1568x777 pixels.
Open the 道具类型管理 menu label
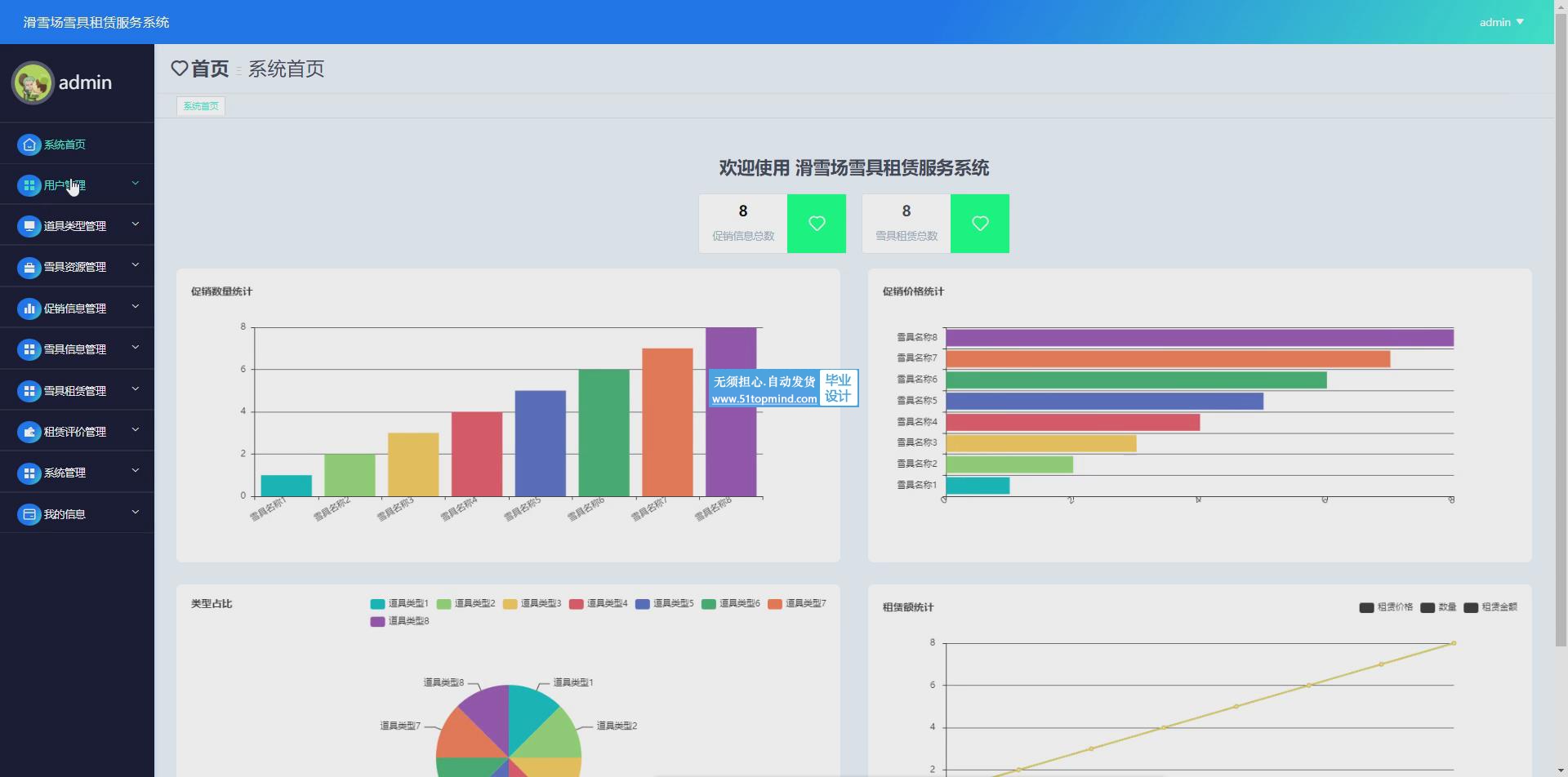click(75, 226)
